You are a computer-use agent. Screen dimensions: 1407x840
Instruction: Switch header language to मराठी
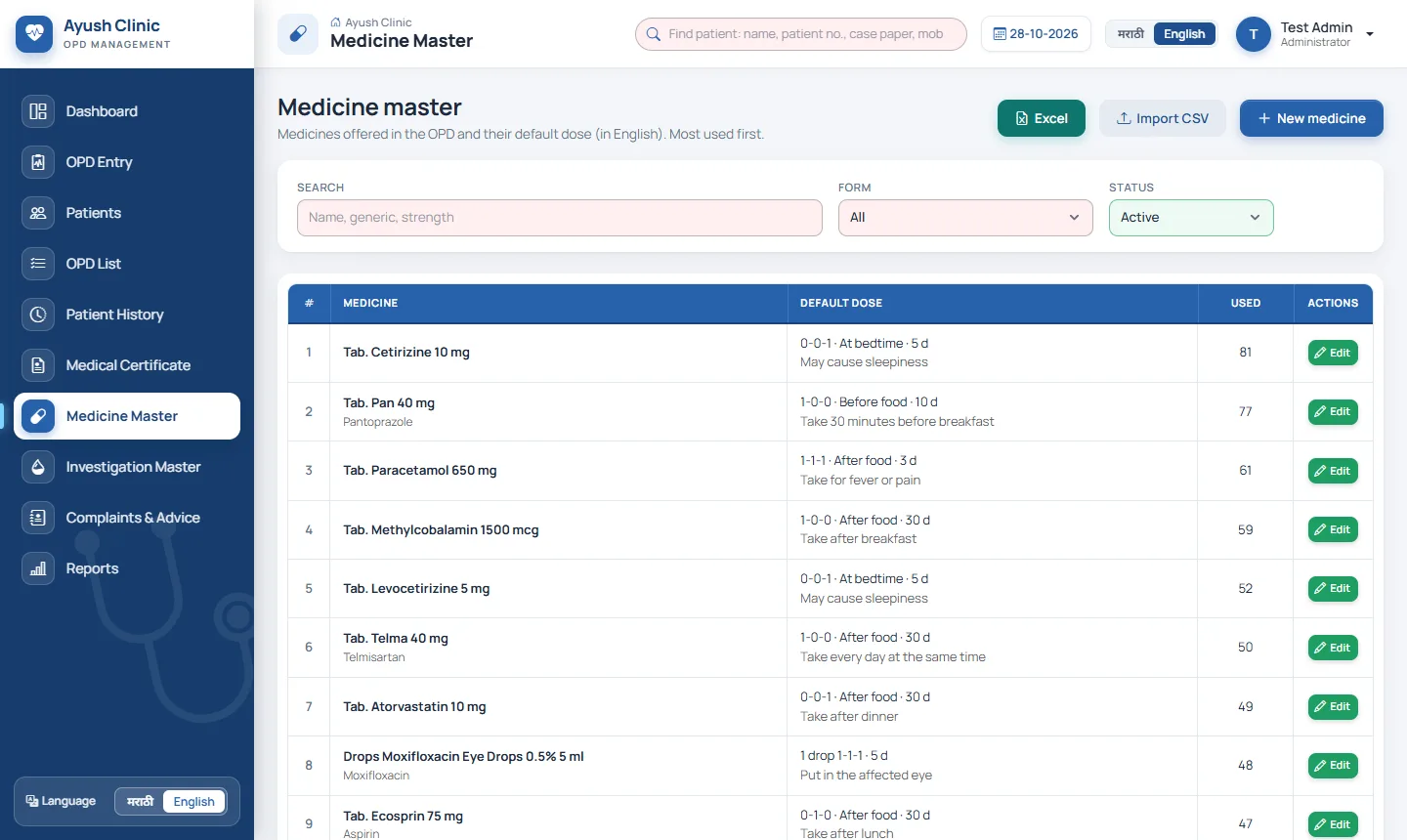(x=1130, y=34)
